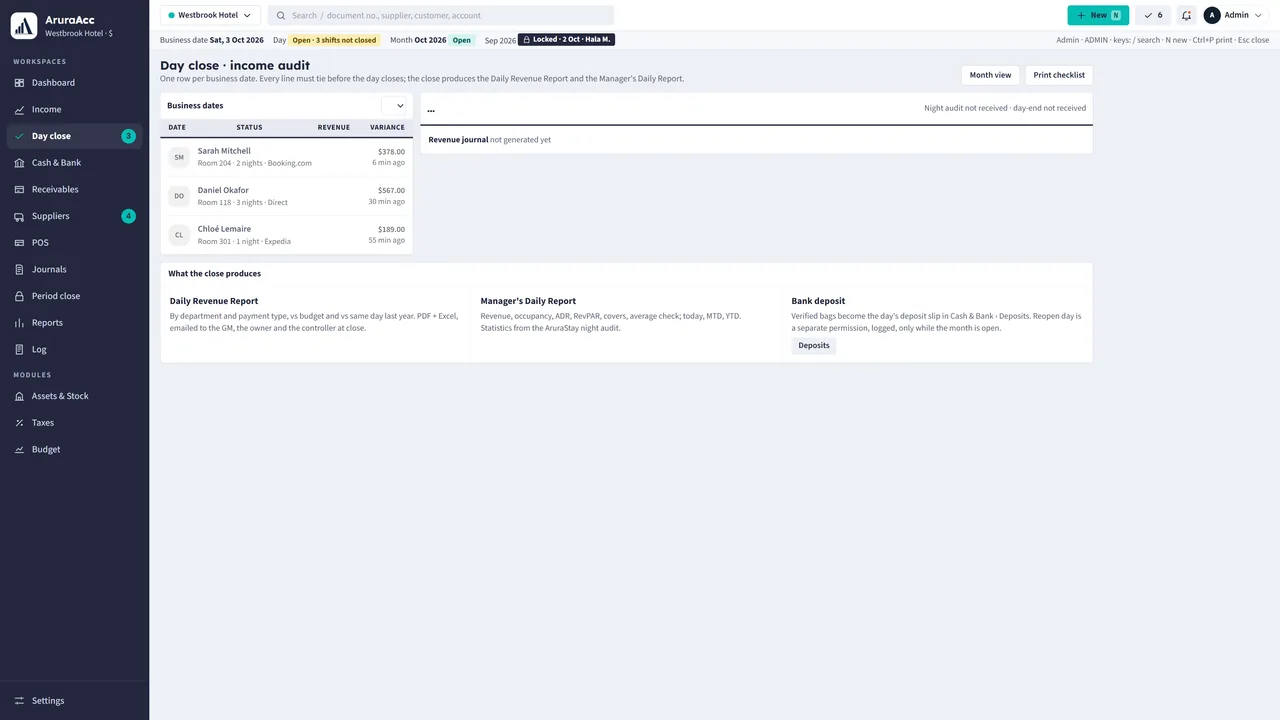The width and height of the screenshot is (1280, 720).
Task: Select the Cash & Bank building icon
Action: click(x=20, y=163)
